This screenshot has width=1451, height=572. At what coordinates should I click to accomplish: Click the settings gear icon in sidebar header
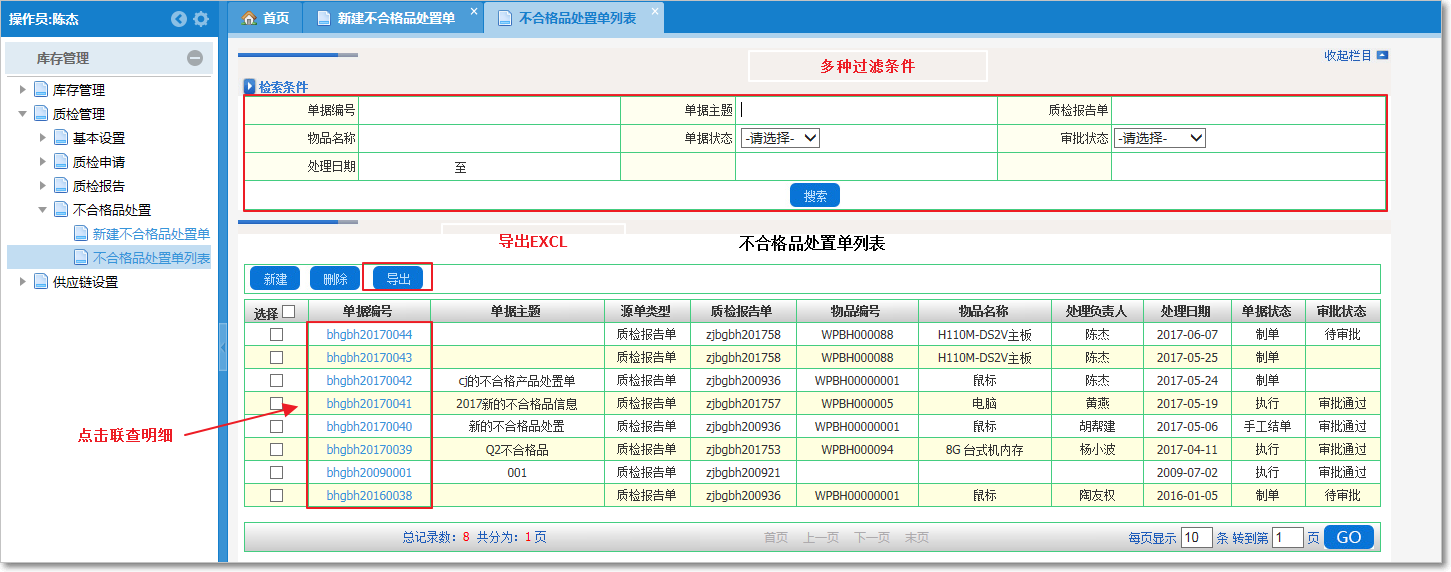tap(201, 19)
